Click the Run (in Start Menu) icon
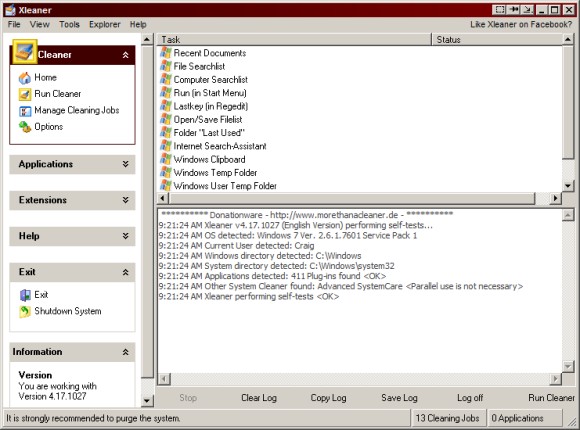Viewport: 580px width, 430px height. tap(165, 93)
